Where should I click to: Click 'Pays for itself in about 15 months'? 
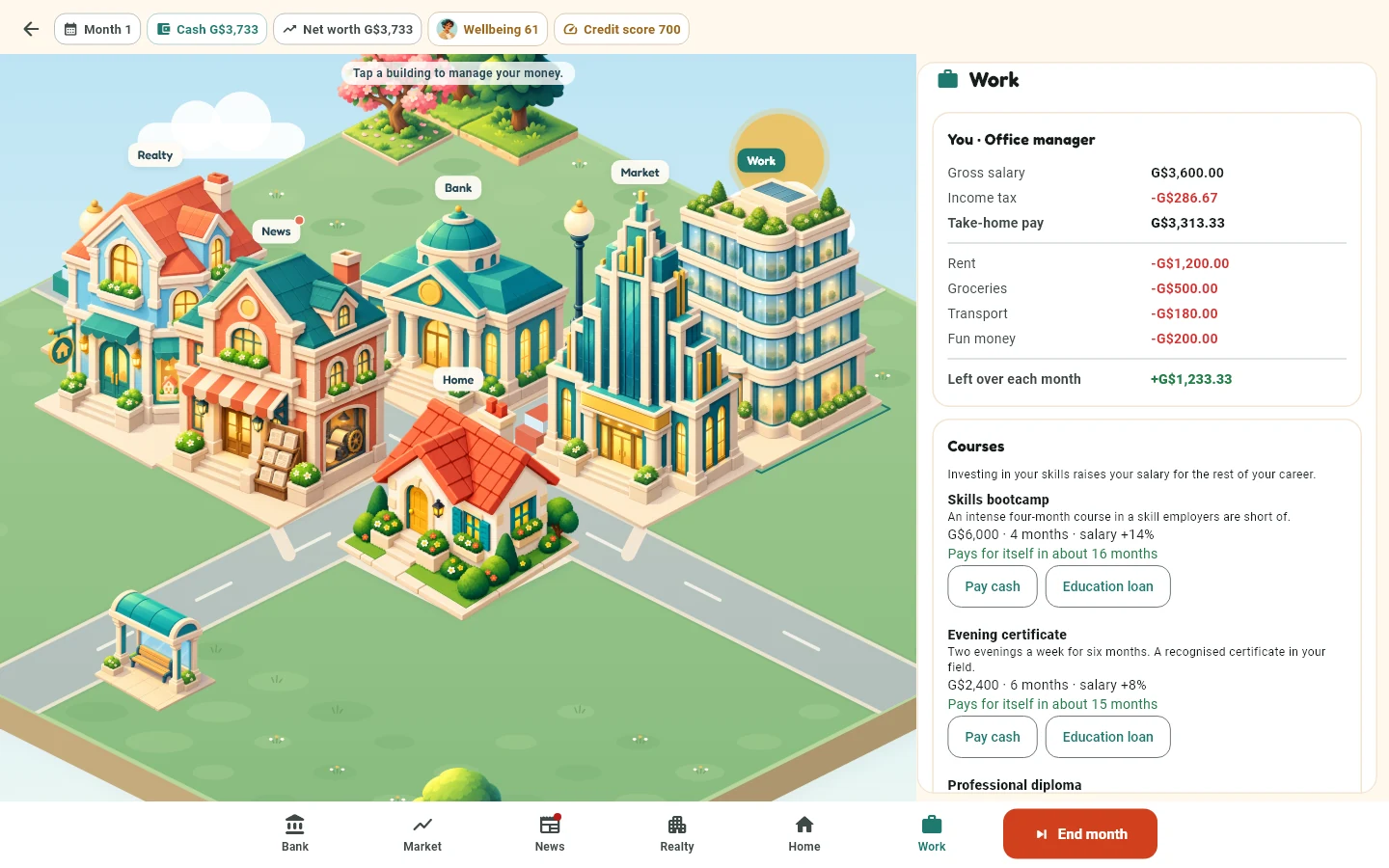[x=1052, y=704]
